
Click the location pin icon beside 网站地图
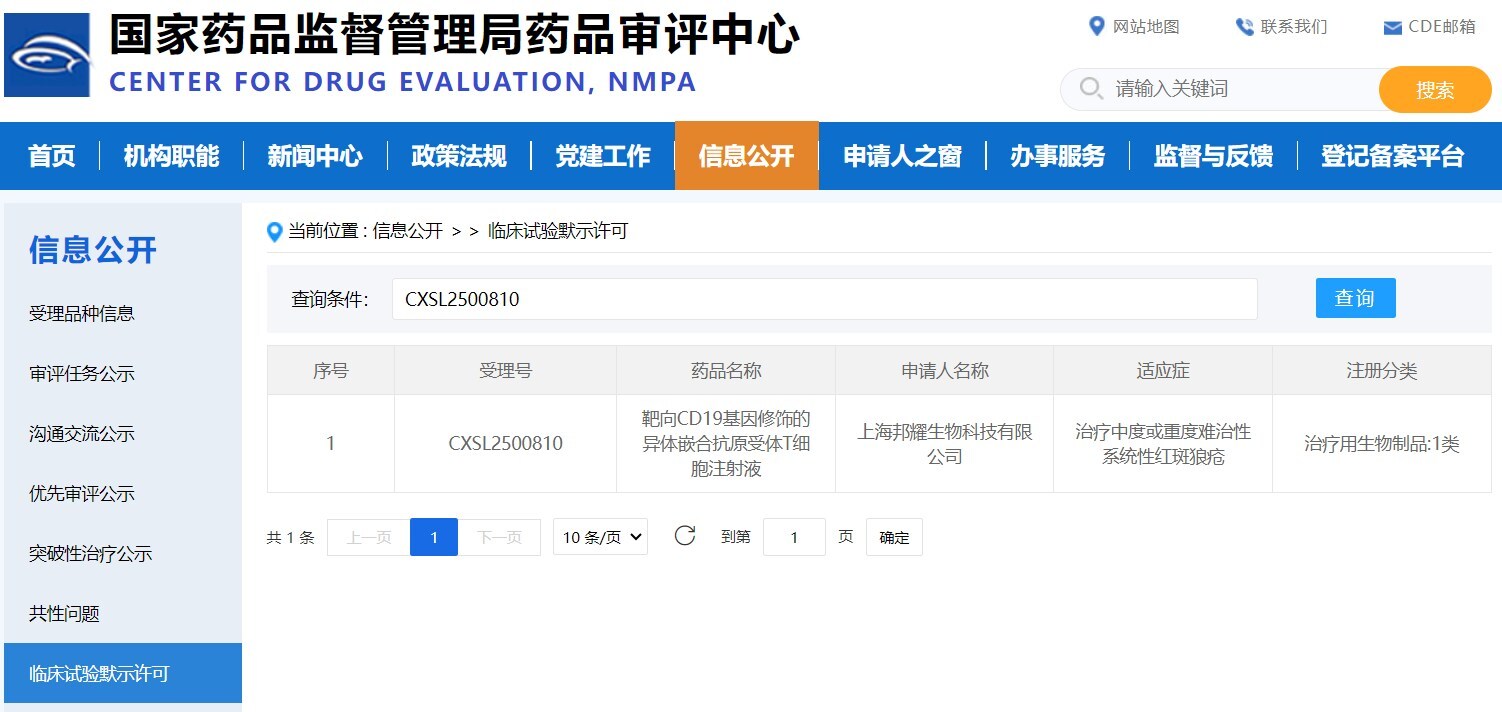(1097, 27)
